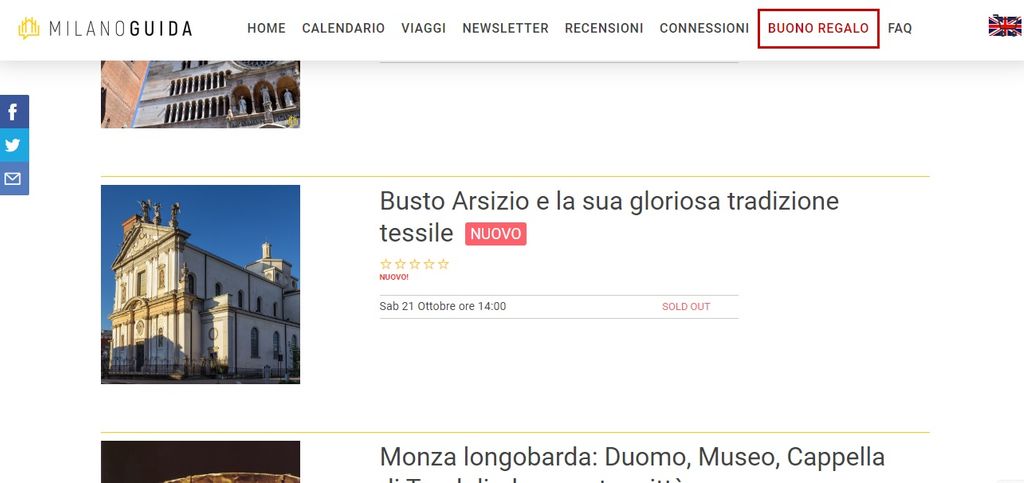Open the Monza longobarda tour title

coord(632,458)
